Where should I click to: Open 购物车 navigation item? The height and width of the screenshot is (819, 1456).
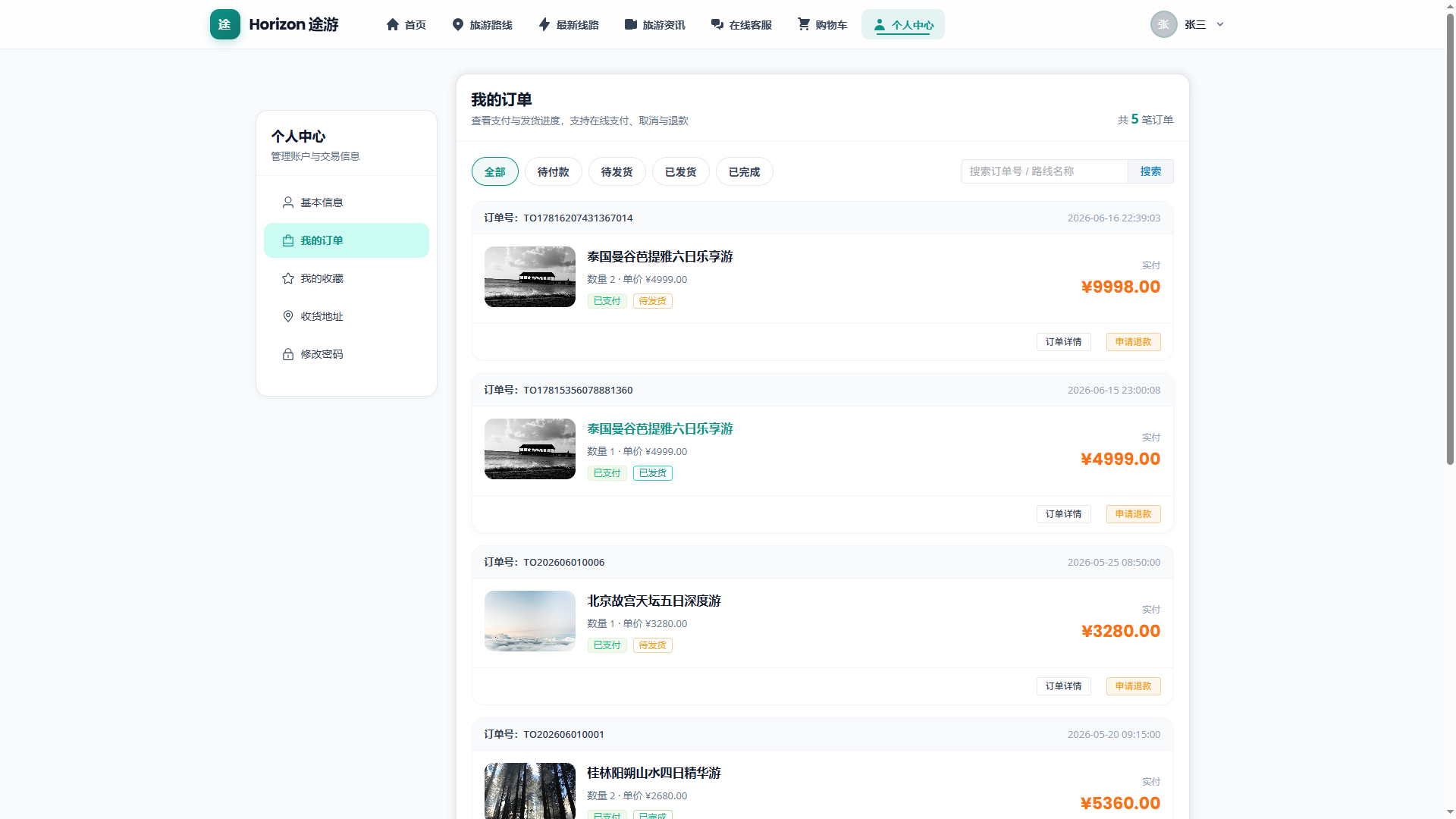(822, 24)
